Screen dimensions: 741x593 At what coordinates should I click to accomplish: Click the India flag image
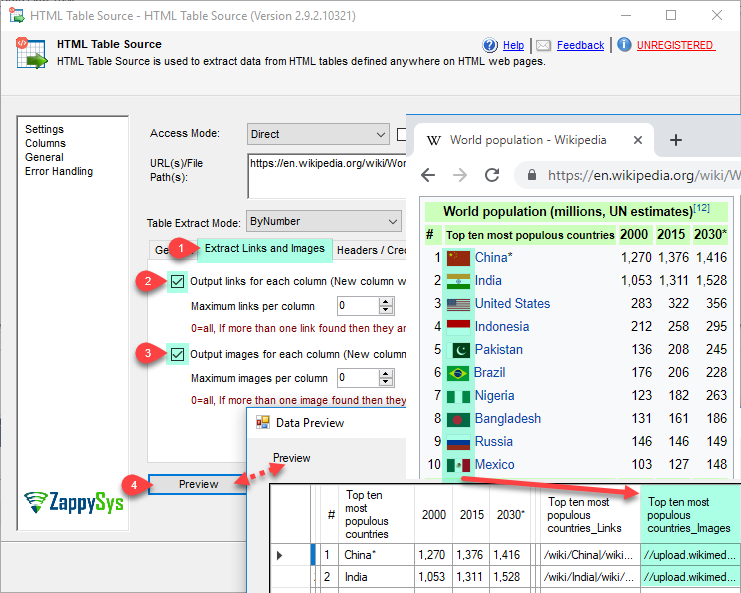click(458, 281)
